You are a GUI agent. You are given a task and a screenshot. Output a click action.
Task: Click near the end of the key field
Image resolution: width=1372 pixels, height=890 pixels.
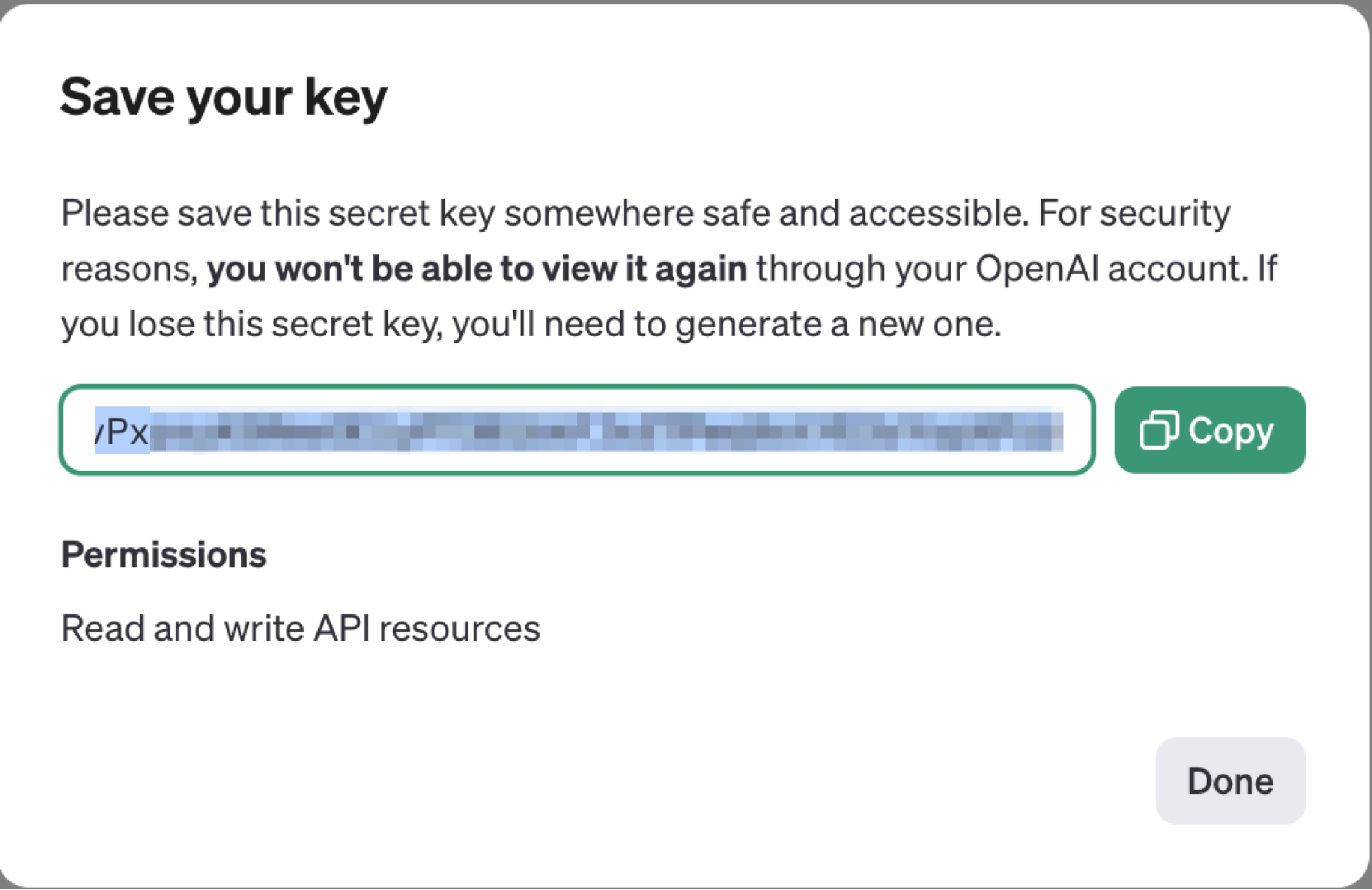pyautogui.click(x=1037, y=430)
